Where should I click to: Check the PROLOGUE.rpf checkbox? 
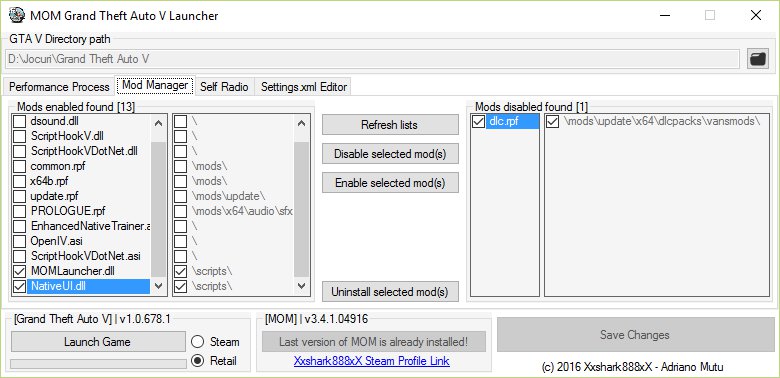(19, 211)
